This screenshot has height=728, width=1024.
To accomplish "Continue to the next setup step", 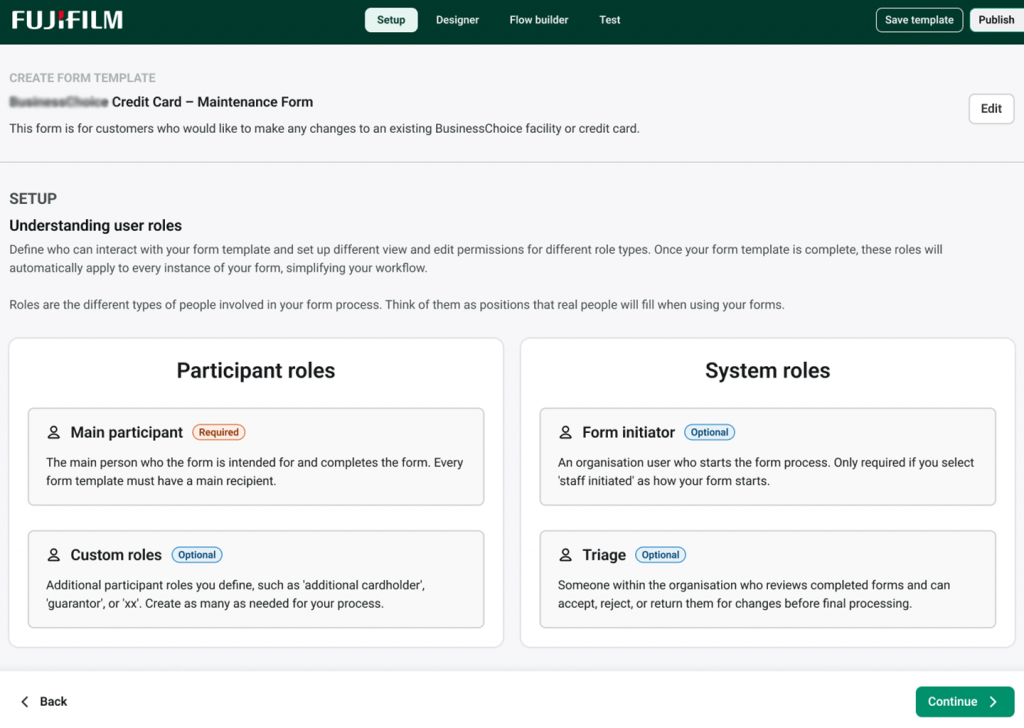I will tap(960, 701).
